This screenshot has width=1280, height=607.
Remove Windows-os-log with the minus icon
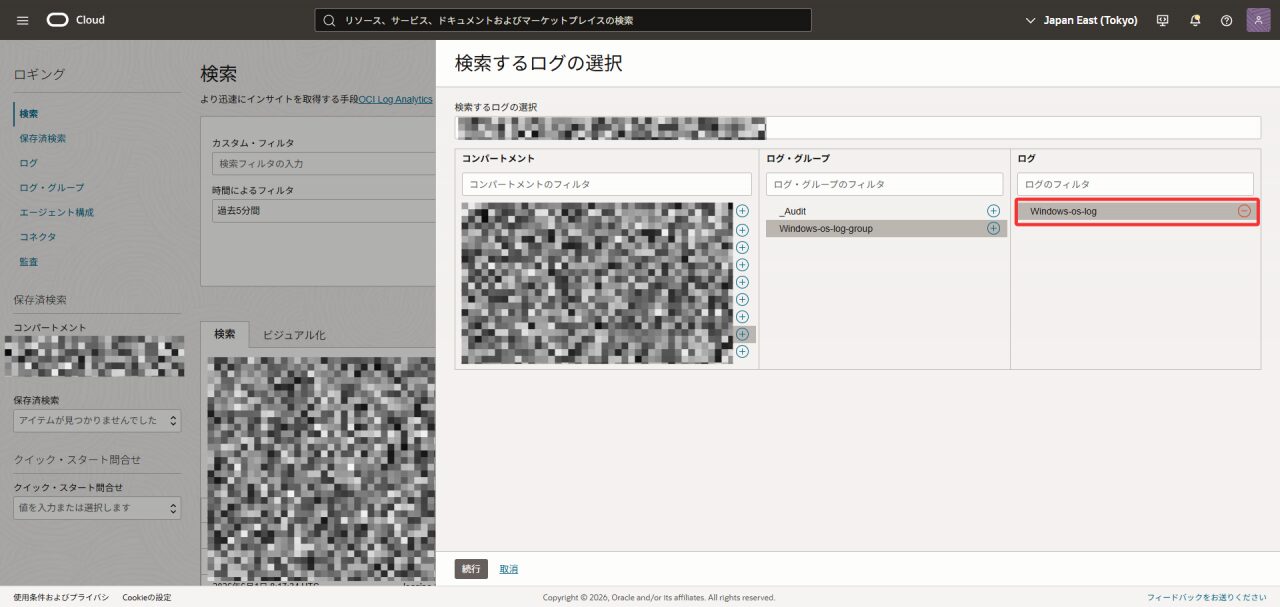click(1244, 211)
